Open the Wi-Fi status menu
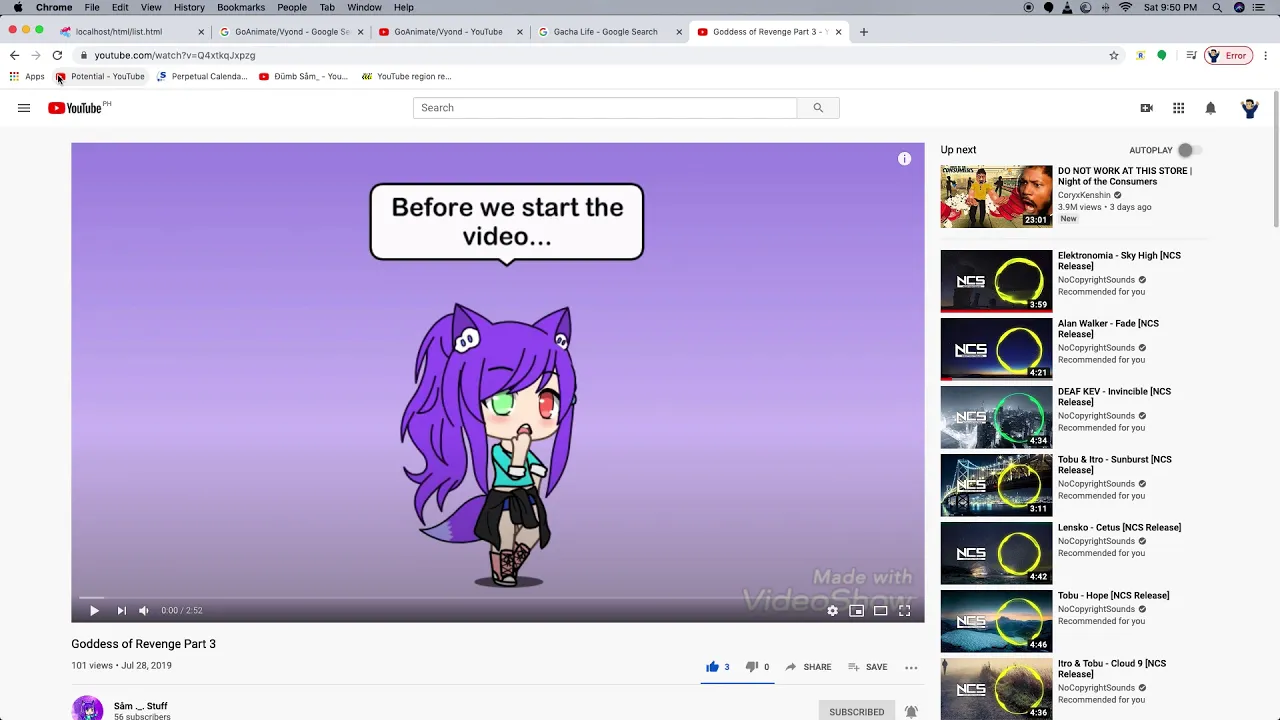 point(1125,7)
